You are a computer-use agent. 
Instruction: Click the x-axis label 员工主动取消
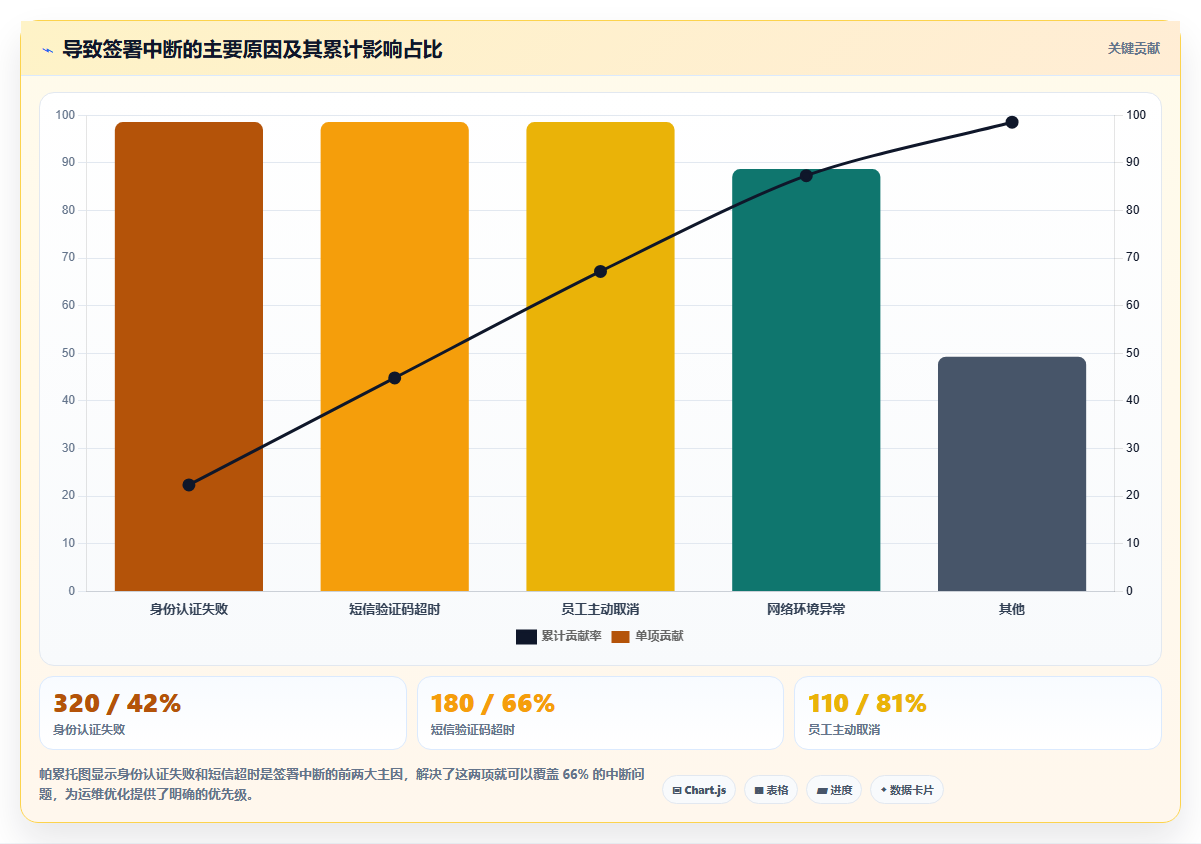coord(600,609)
